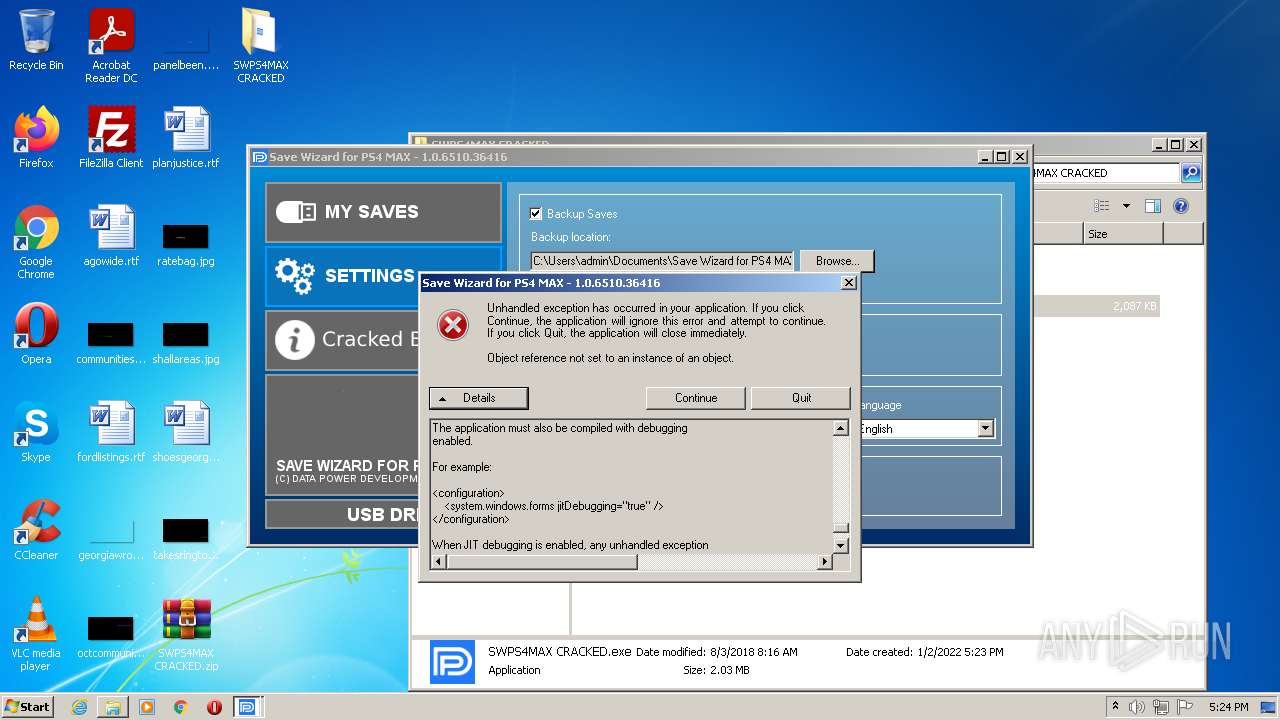Open fordlistings.rtf document icon
The width and height of the screenshot is (1280, 720).
(x=111, y=432)
